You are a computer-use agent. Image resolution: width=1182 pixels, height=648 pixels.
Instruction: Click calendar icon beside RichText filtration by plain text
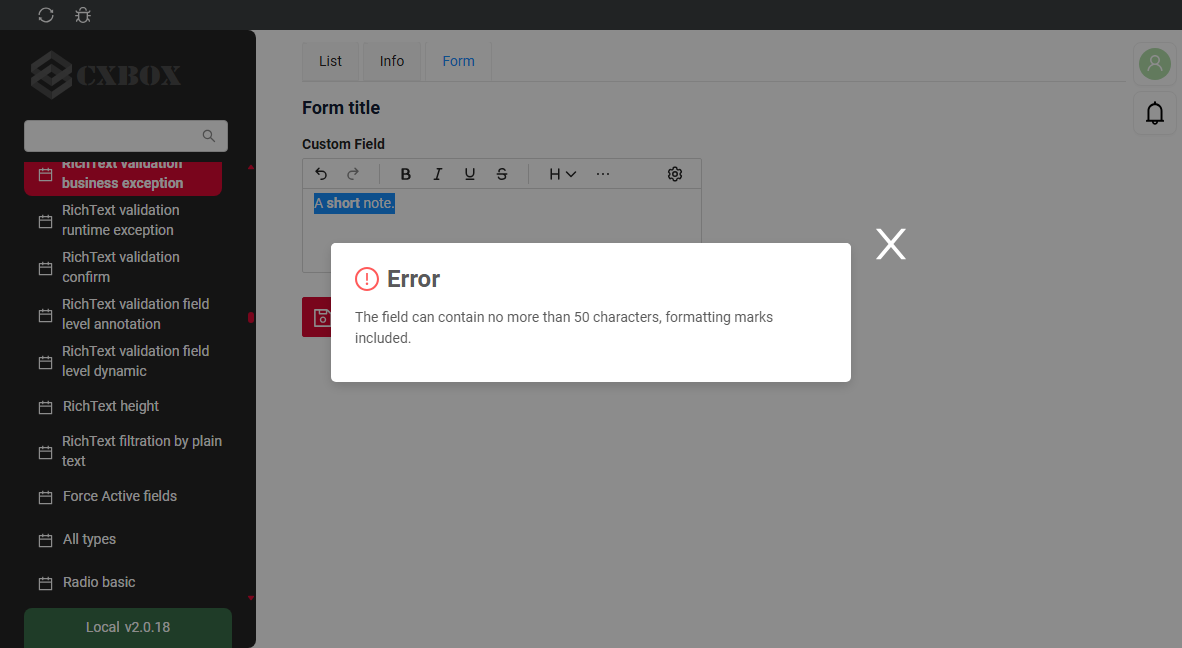click(45, 452)
